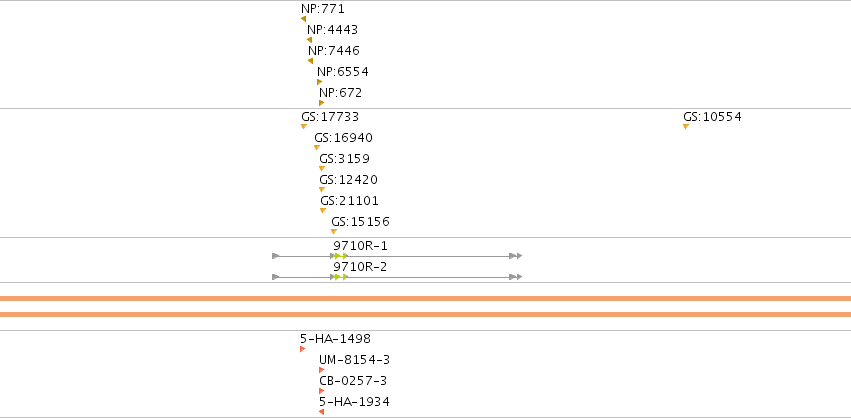This screenshot has width=851, height=418.
Task: Click the green exon arrows of 9710R-1
Action: click(x=340, y=256)
